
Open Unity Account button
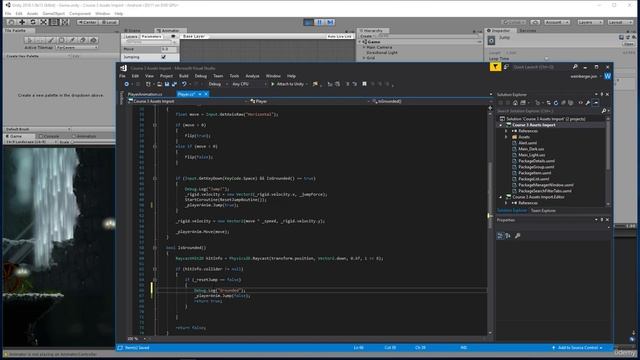(x=556, y=22)
